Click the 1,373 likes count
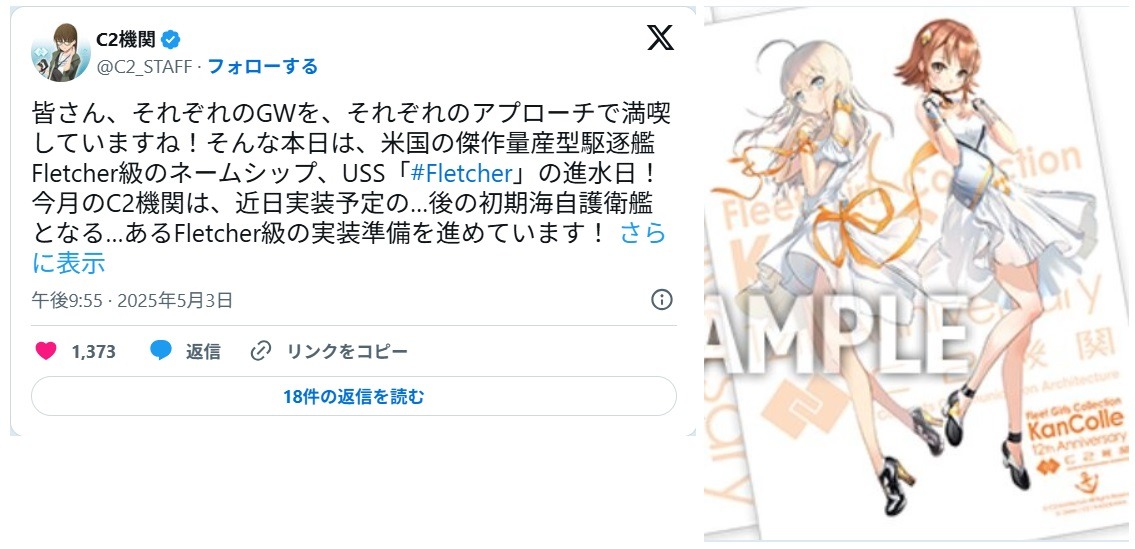 93,352
